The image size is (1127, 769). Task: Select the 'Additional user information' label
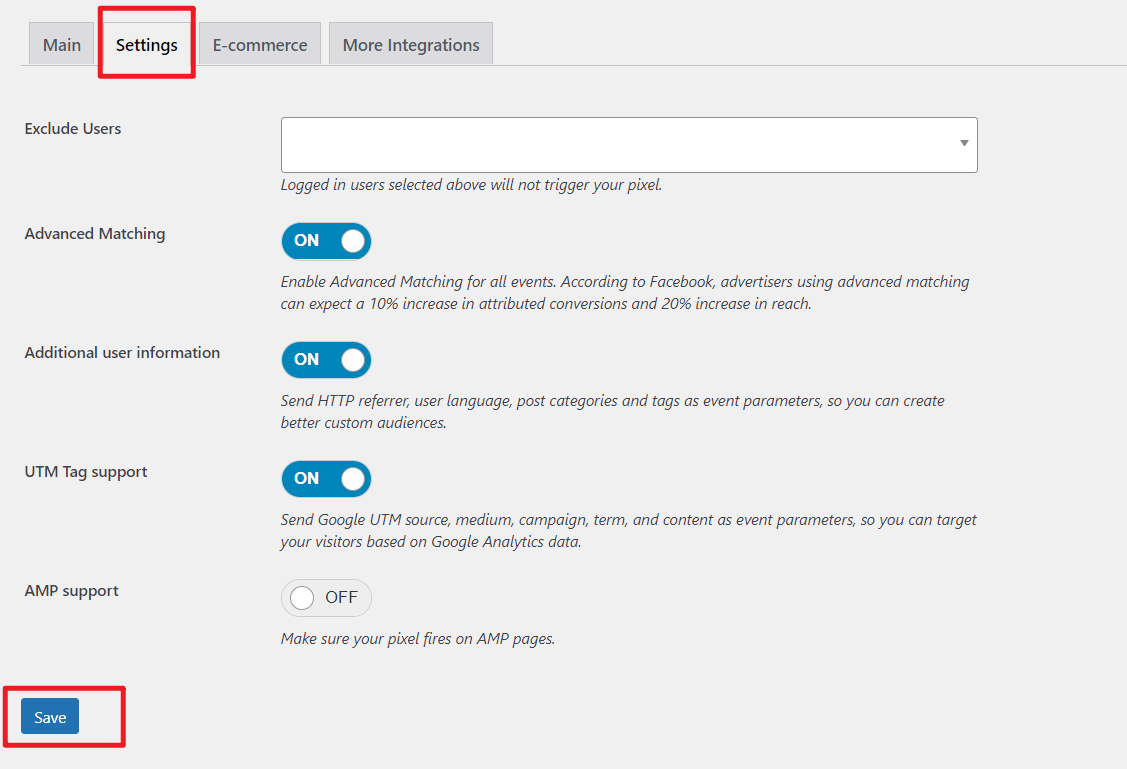[122, 353]
